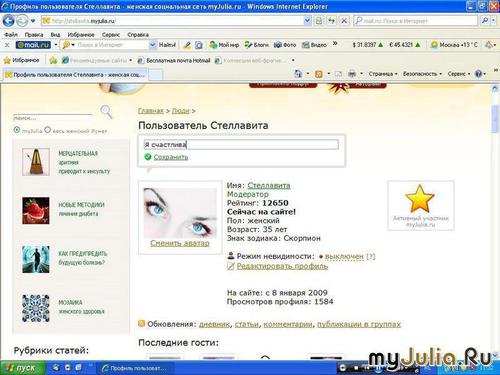Click the browser Back arrow button

[8, 21]
